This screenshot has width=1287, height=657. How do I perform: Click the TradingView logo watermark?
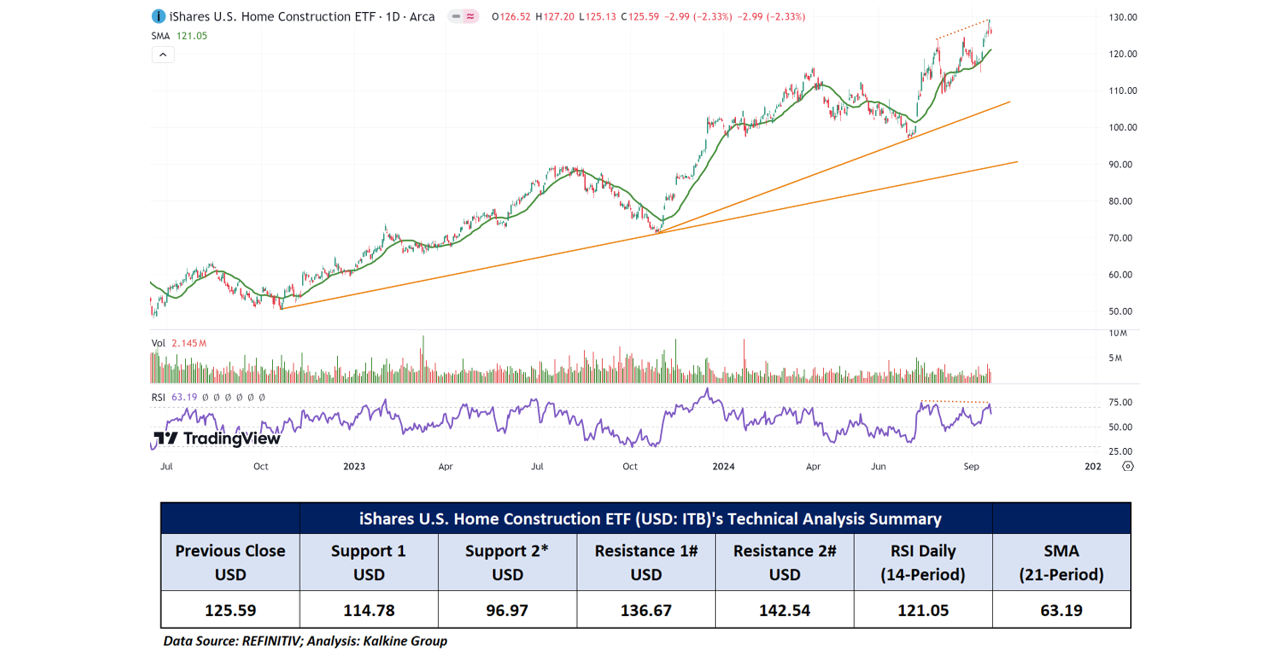(x=217, y=439)
